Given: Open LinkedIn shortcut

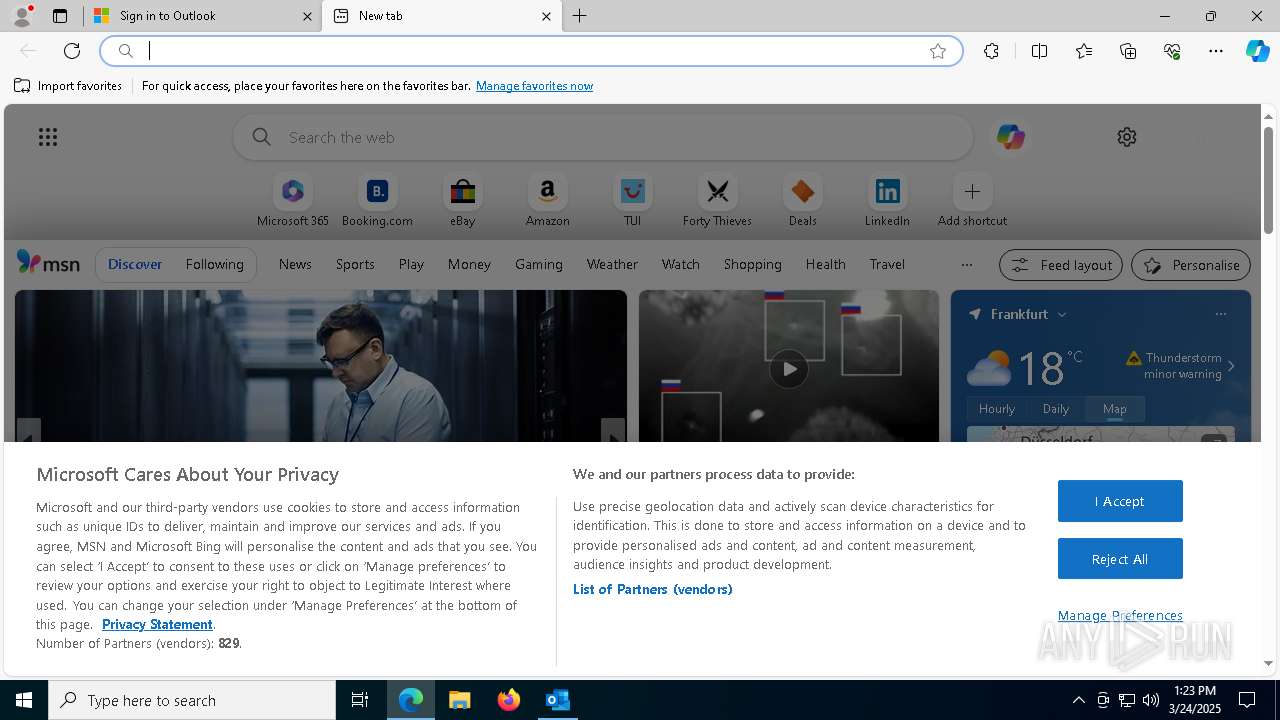Looking at the screenshot, I should pyautogui.click(x=887, y=201).
